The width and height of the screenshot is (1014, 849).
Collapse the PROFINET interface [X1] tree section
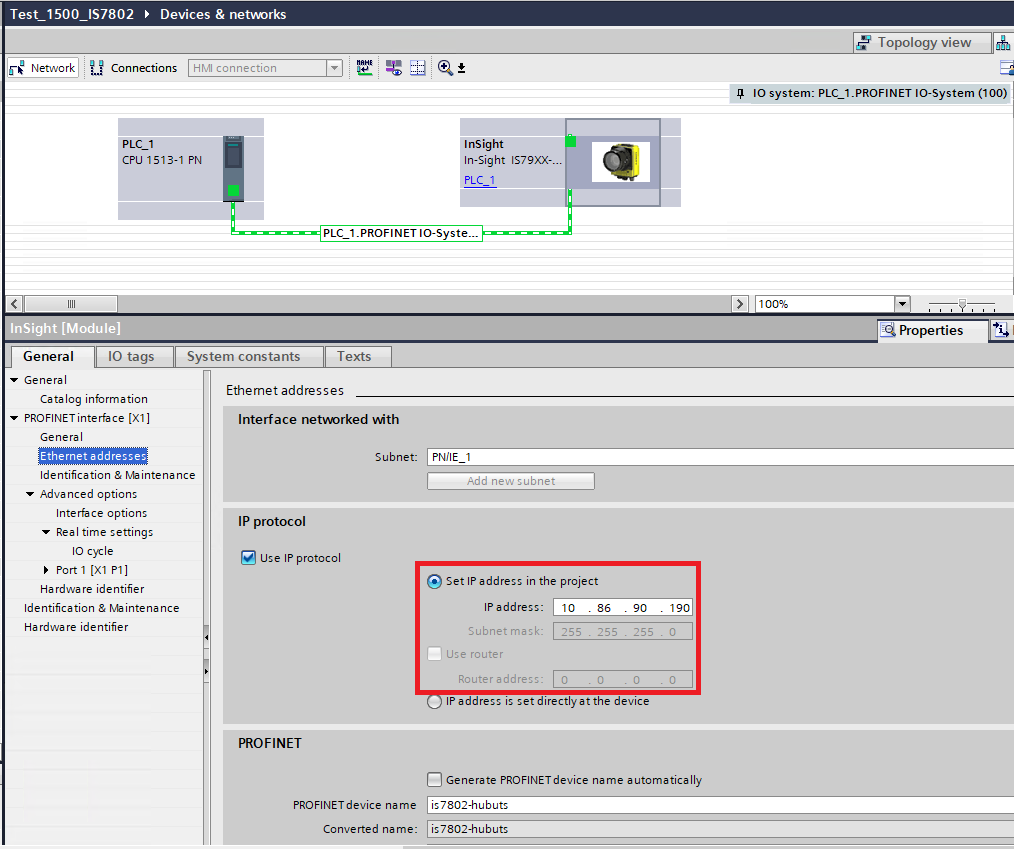tap(15, 417)
